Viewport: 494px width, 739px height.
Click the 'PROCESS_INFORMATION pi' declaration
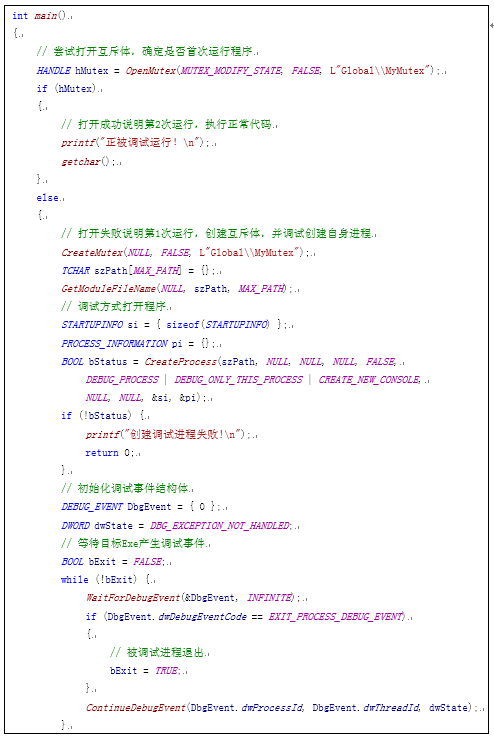click(x=139, y=344)
